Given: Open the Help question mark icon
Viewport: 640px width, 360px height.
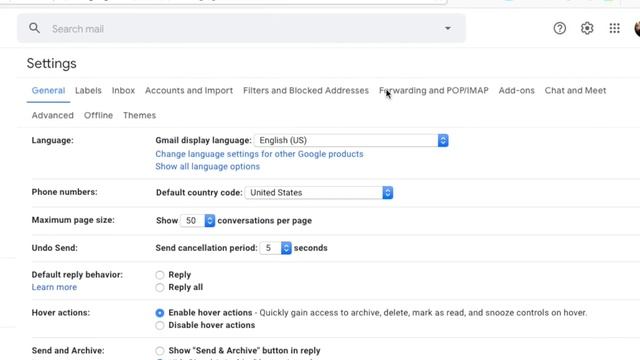Looking at the screenshot, I should (x=560, y=28).
